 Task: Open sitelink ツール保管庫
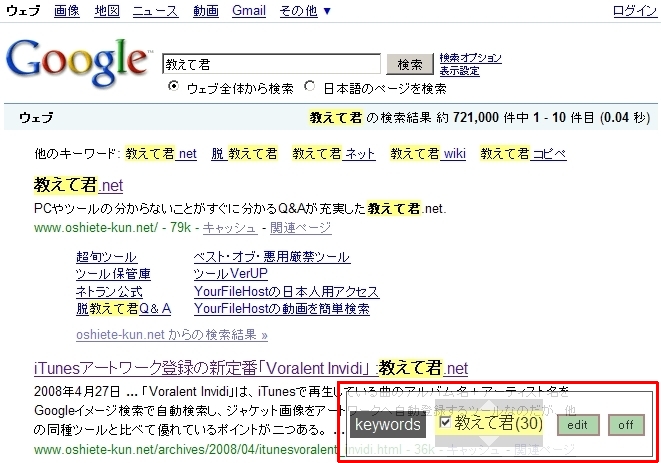coord(113,274)
